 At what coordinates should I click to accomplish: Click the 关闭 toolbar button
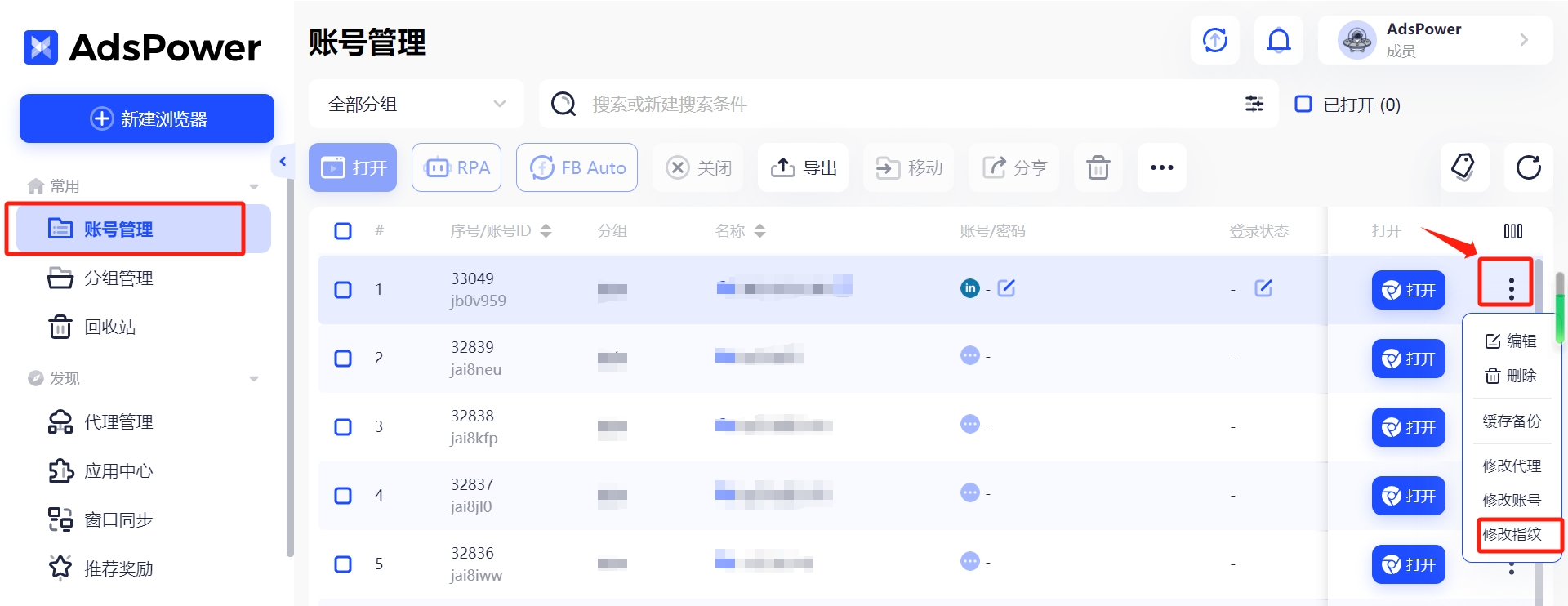click(698, 167)
